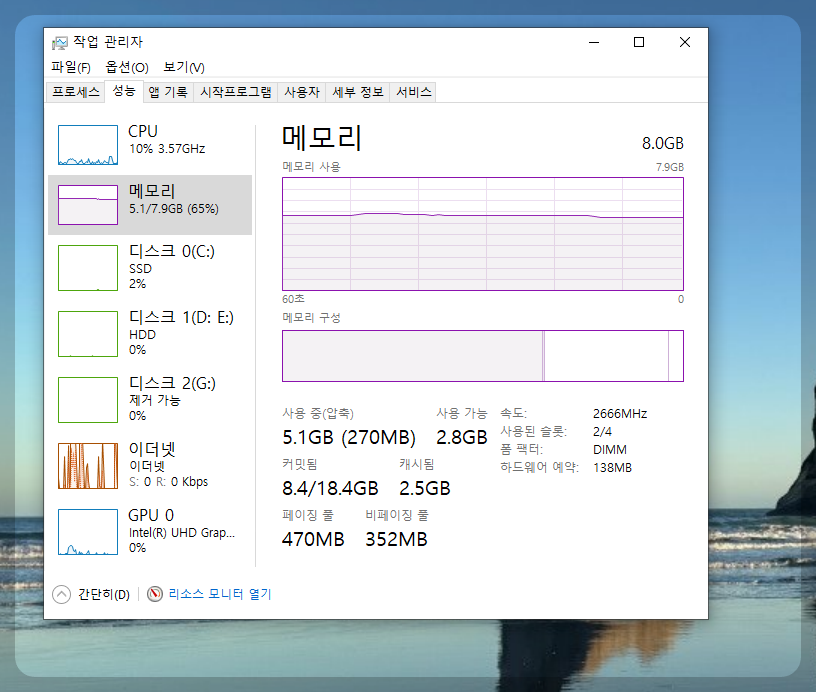Switch to the 사용자 tab
Viewport: 816px width, 692px height.
[302, 92]
